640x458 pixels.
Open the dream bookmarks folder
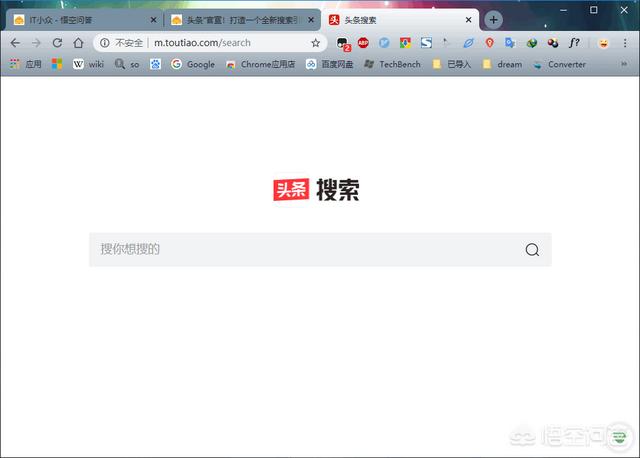coord(502,64)
